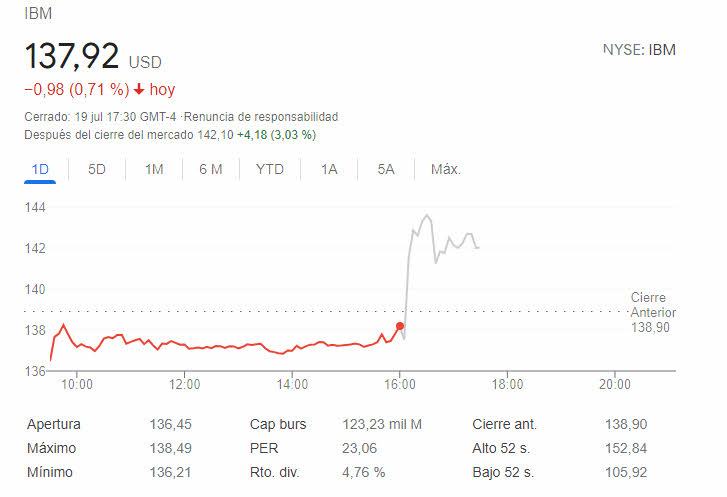This screenshot has height=497, width=727.
Task: Open the Máx. range tab
Action: [446, 169]
